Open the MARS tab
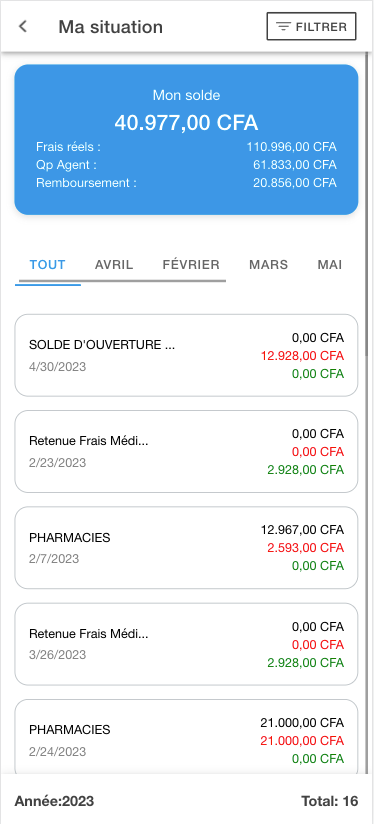Viewport: 374px width, 824px height. click(268, 264)
